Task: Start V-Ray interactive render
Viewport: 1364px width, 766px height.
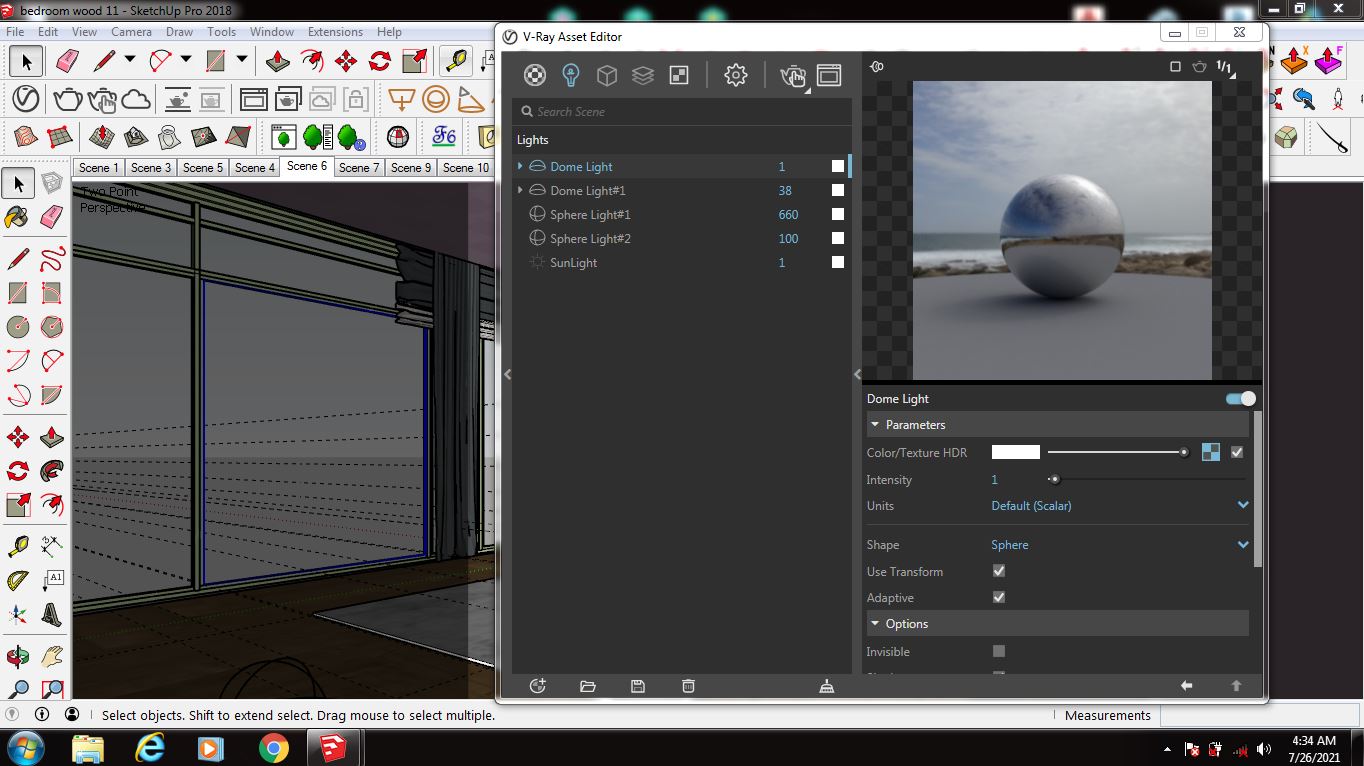Action: tap(101, 100)
